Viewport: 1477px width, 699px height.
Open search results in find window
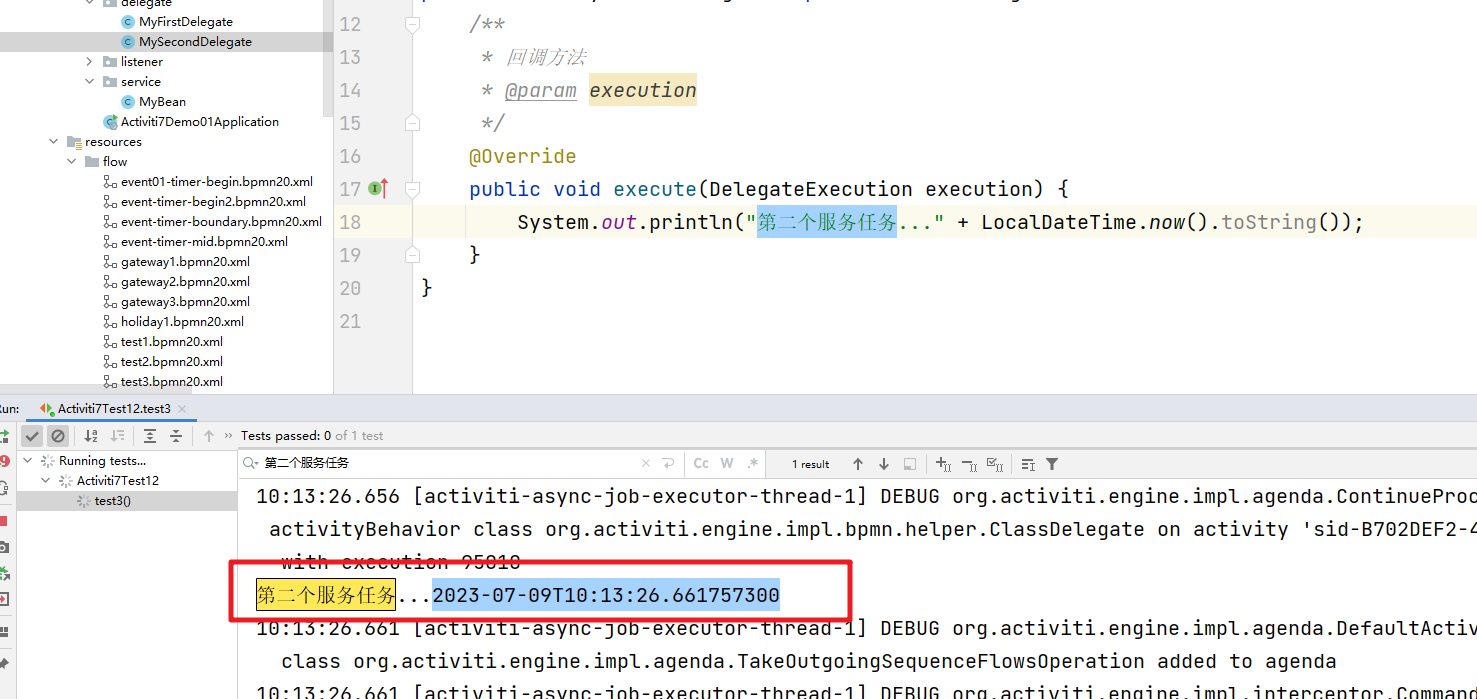910,464
